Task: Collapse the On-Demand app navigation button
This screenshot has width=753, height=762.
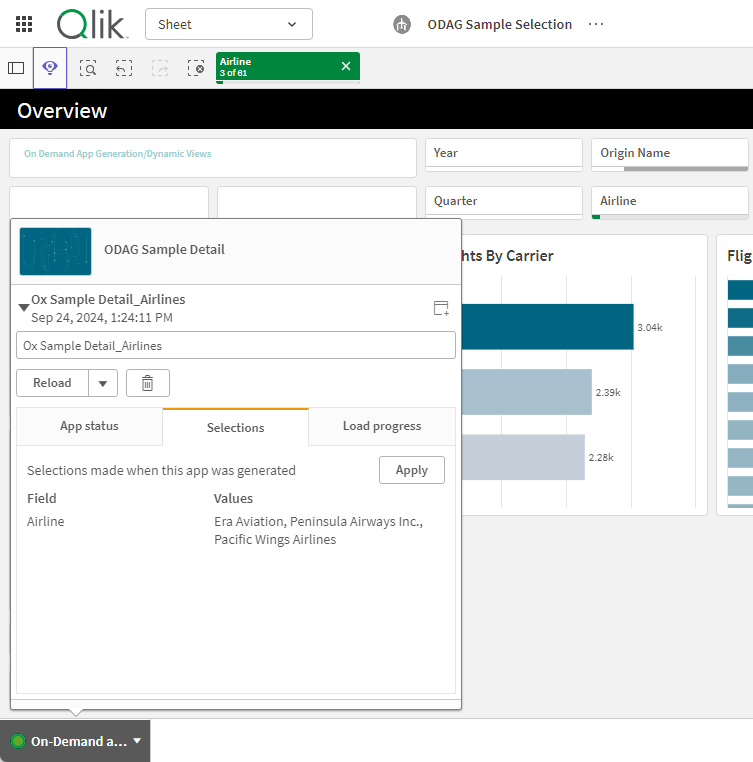Action: click(75, 741)
